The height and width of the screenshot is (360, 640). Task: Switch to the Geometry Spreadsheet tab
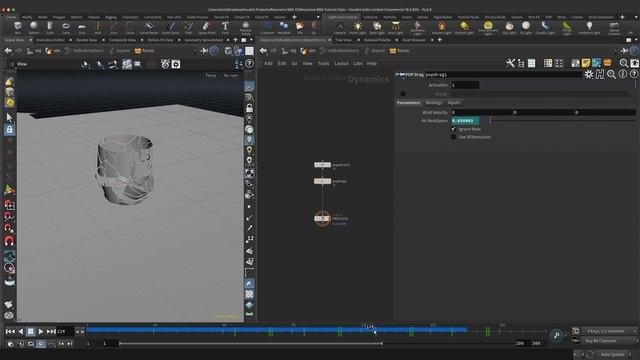point(204,40)
